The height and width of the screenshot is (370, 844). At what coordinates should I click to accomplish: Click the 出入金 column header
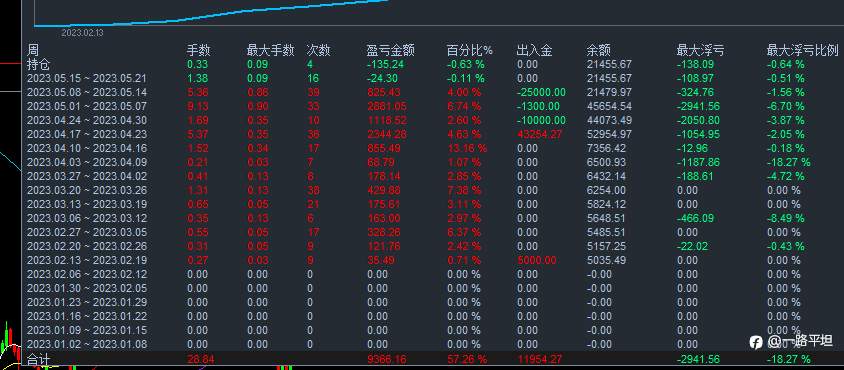click(534, 51)
